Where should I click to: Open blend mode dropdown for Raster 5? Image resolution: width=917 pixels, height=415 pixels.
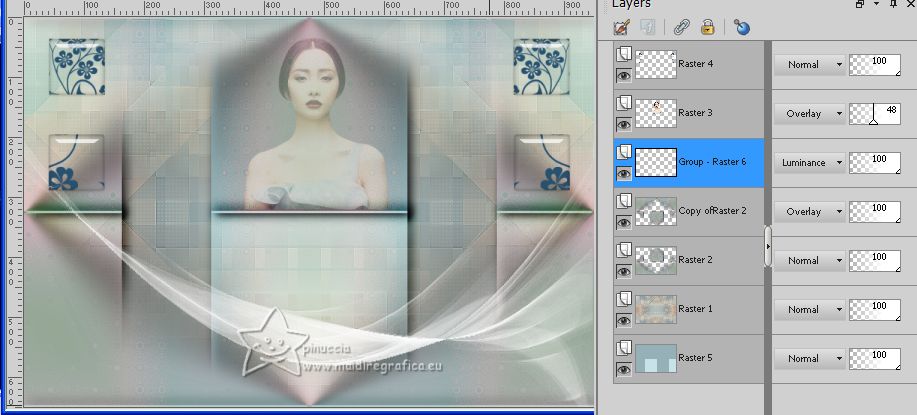coord(810,359)
